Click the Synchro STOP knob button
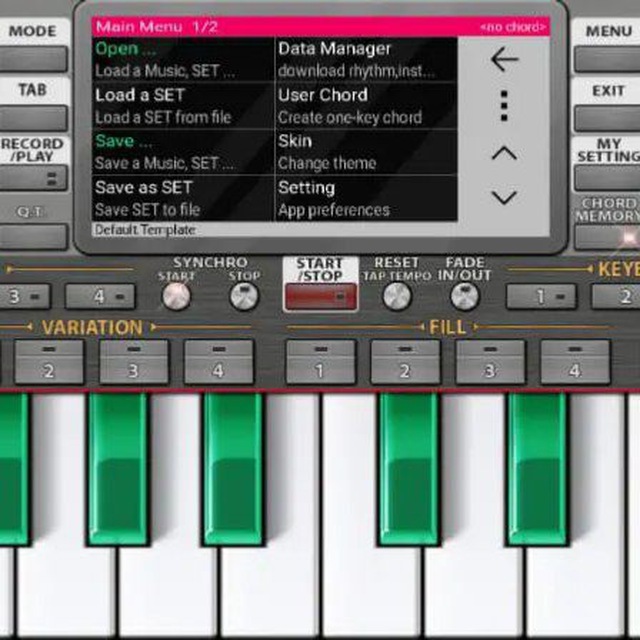The width and height of the screenshot is (640, 640). [244, 296]
